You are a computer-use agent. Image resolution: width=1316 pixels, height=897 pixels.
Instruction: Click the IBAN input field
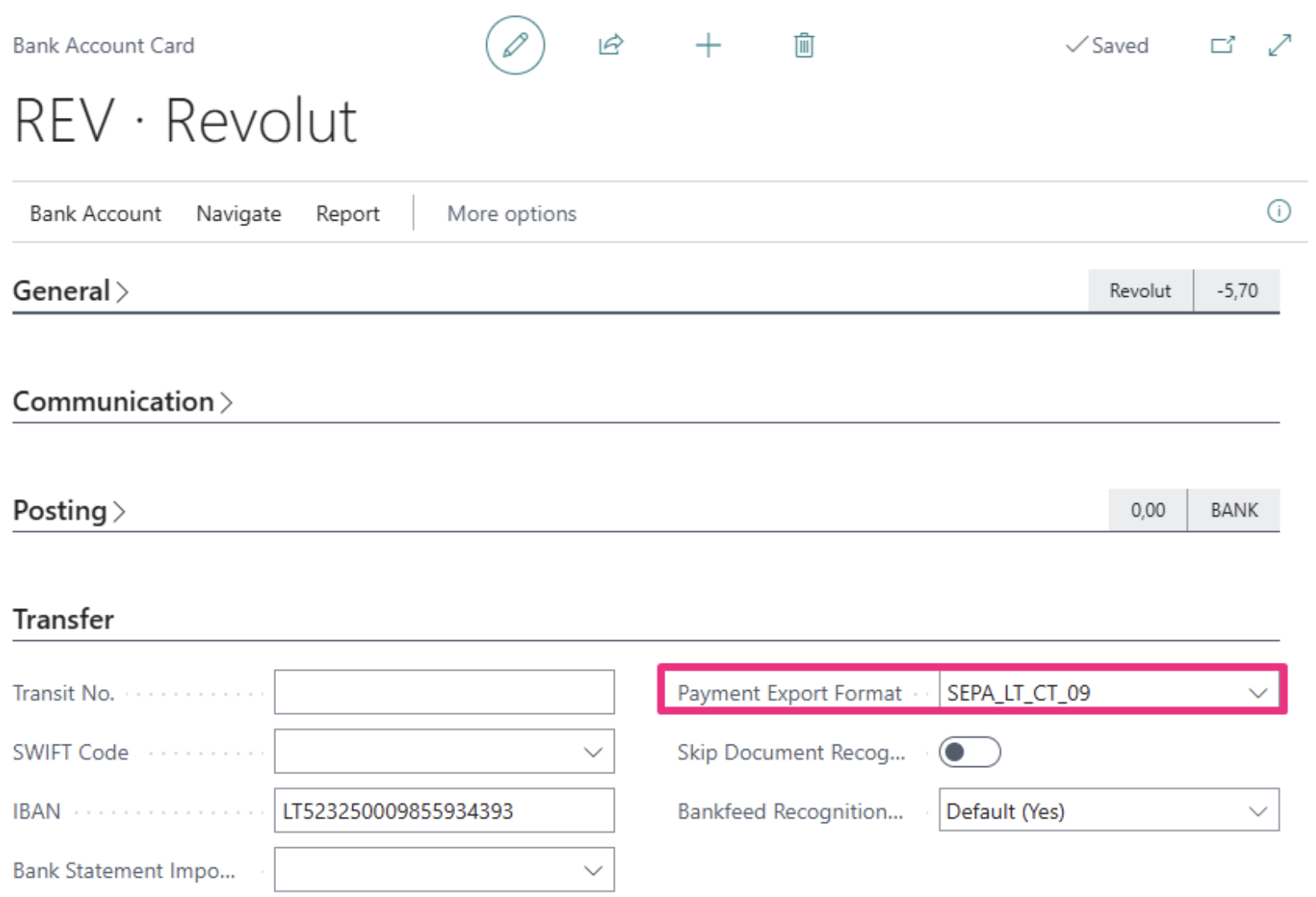pos(444,811)
